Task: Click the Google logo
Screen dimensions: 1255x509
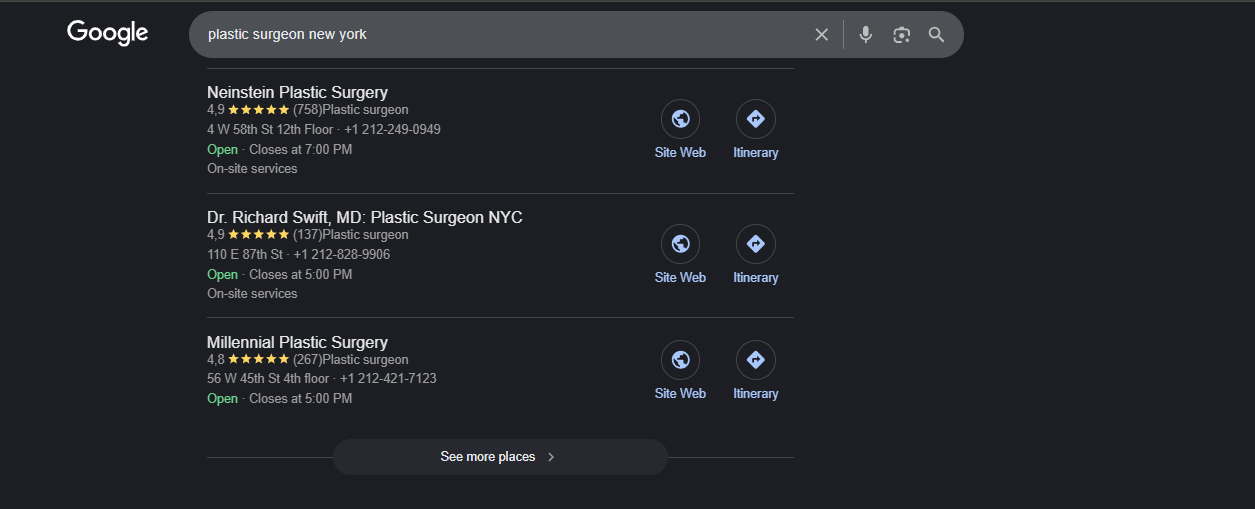Action: click(108, 33)
